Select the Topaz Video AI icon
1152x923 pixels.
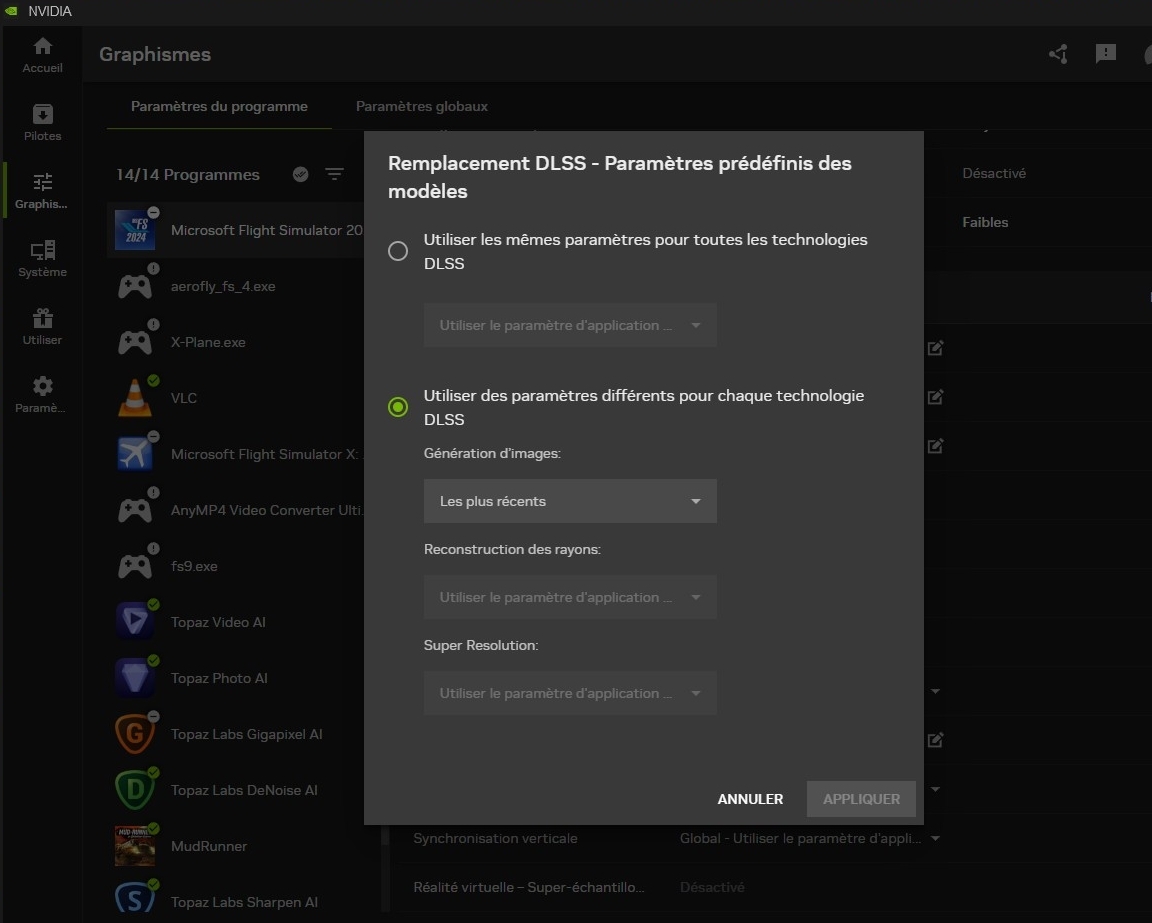pyautogui.click(x=135, y=622)
